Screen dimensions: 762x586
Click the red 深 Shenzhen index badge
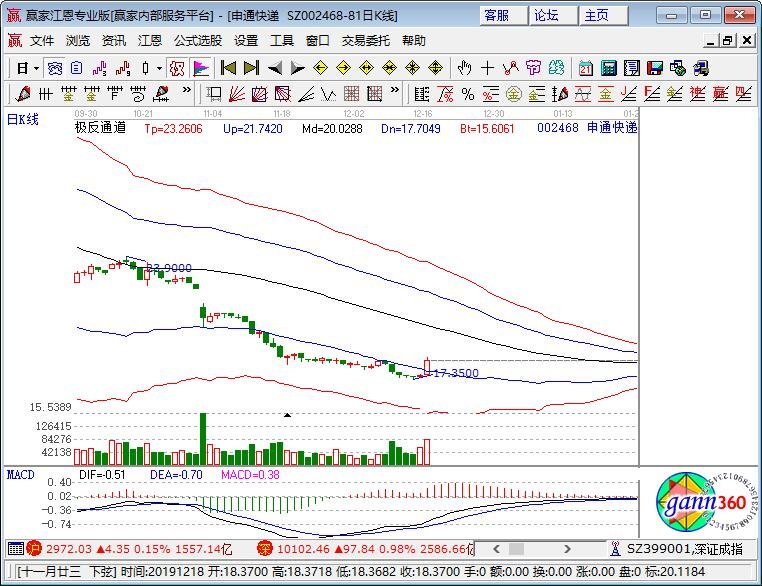264,549
